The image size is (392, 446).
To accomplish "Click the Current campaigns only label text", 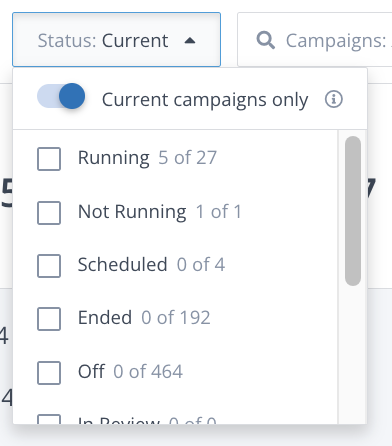I will click(x=205, y=100).
